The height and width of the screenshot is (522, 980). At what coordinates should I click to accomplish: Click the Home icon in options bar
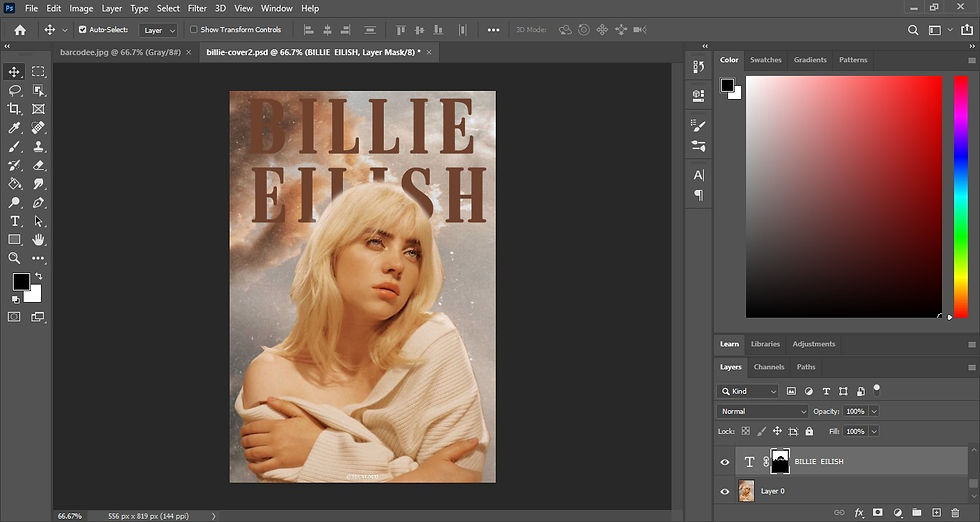point(20,30)
